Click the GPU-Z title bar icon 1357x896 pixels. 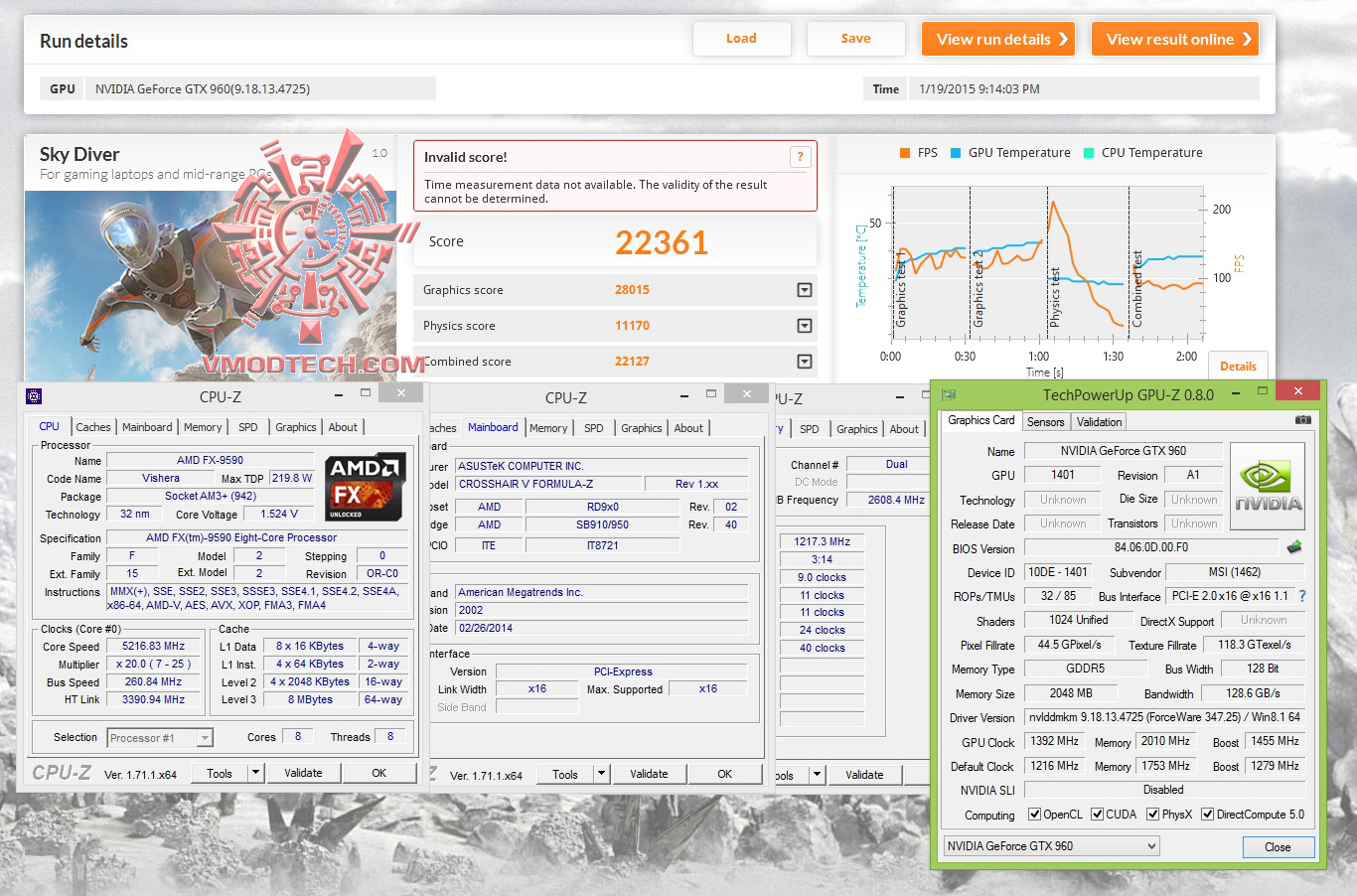point(949,394)
